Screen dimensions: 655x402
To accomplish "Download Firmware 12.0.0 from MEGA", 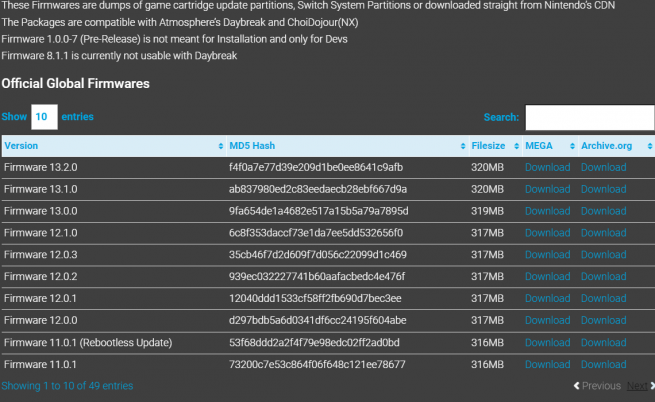I will [x=547, y=321].
